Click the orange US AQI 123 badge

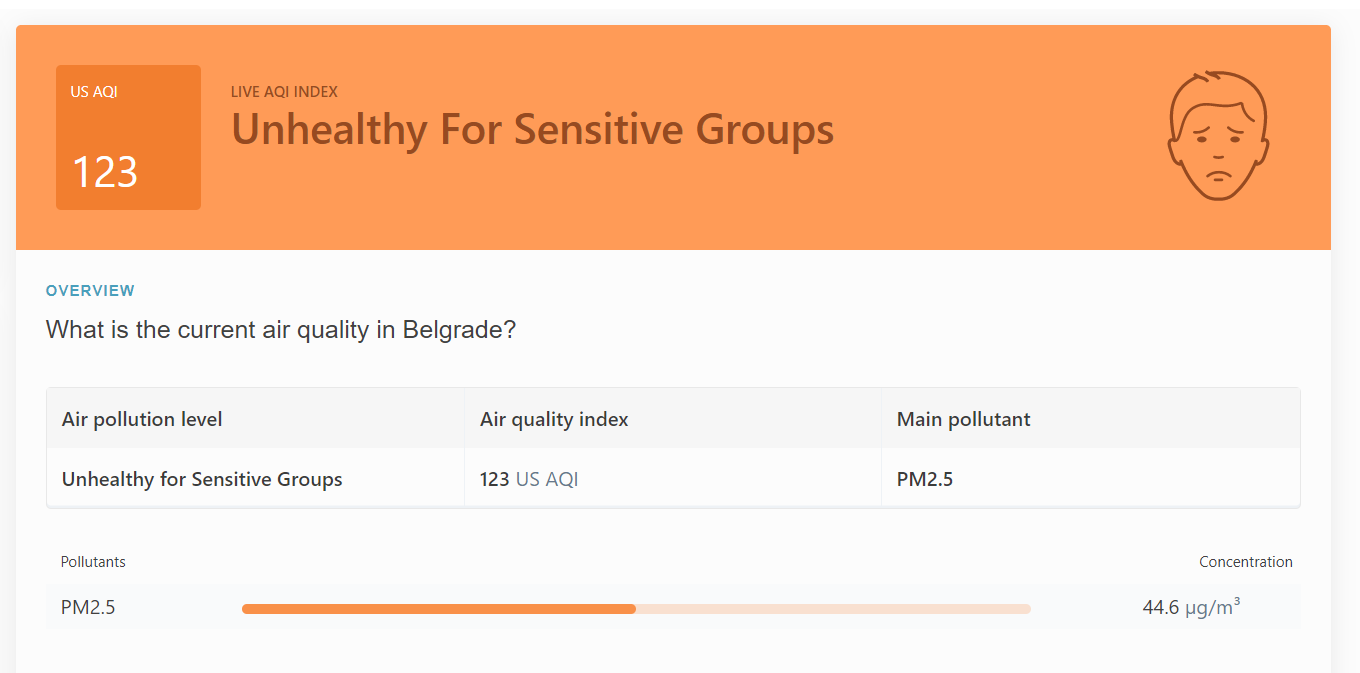pyautogui.click(x=128, y=137)
